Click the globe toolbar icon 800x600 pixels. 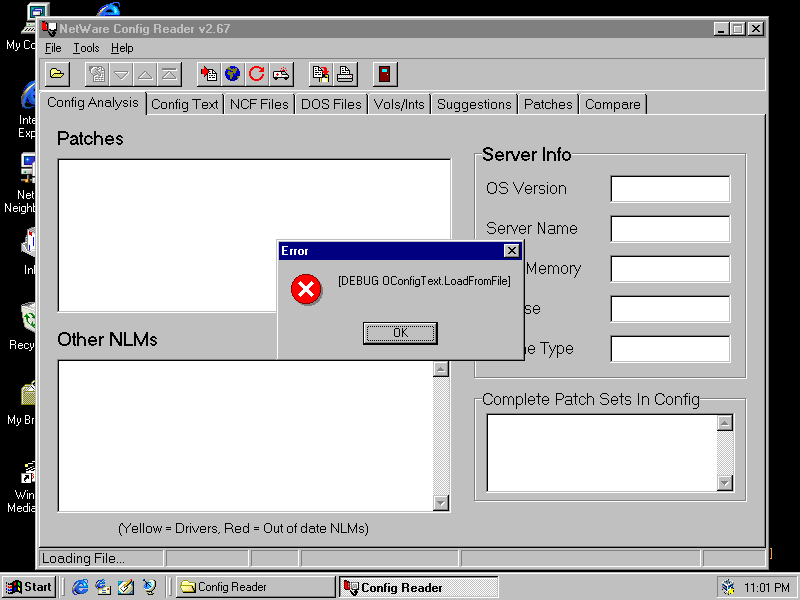(233, 74)
